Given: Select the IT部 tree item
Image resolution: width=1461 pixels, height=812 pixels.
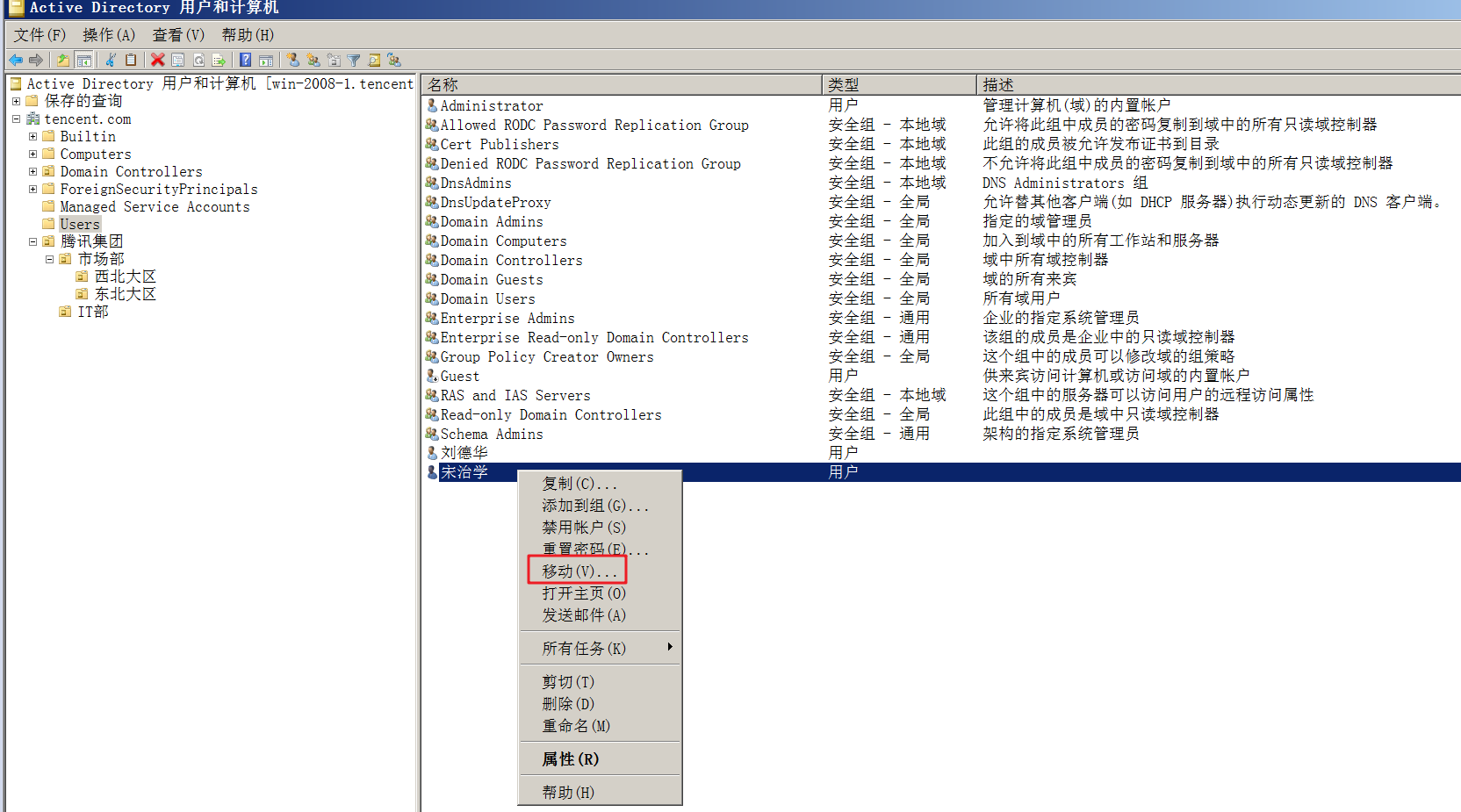Looking at the screenshot, I should (x=93, y=312).
